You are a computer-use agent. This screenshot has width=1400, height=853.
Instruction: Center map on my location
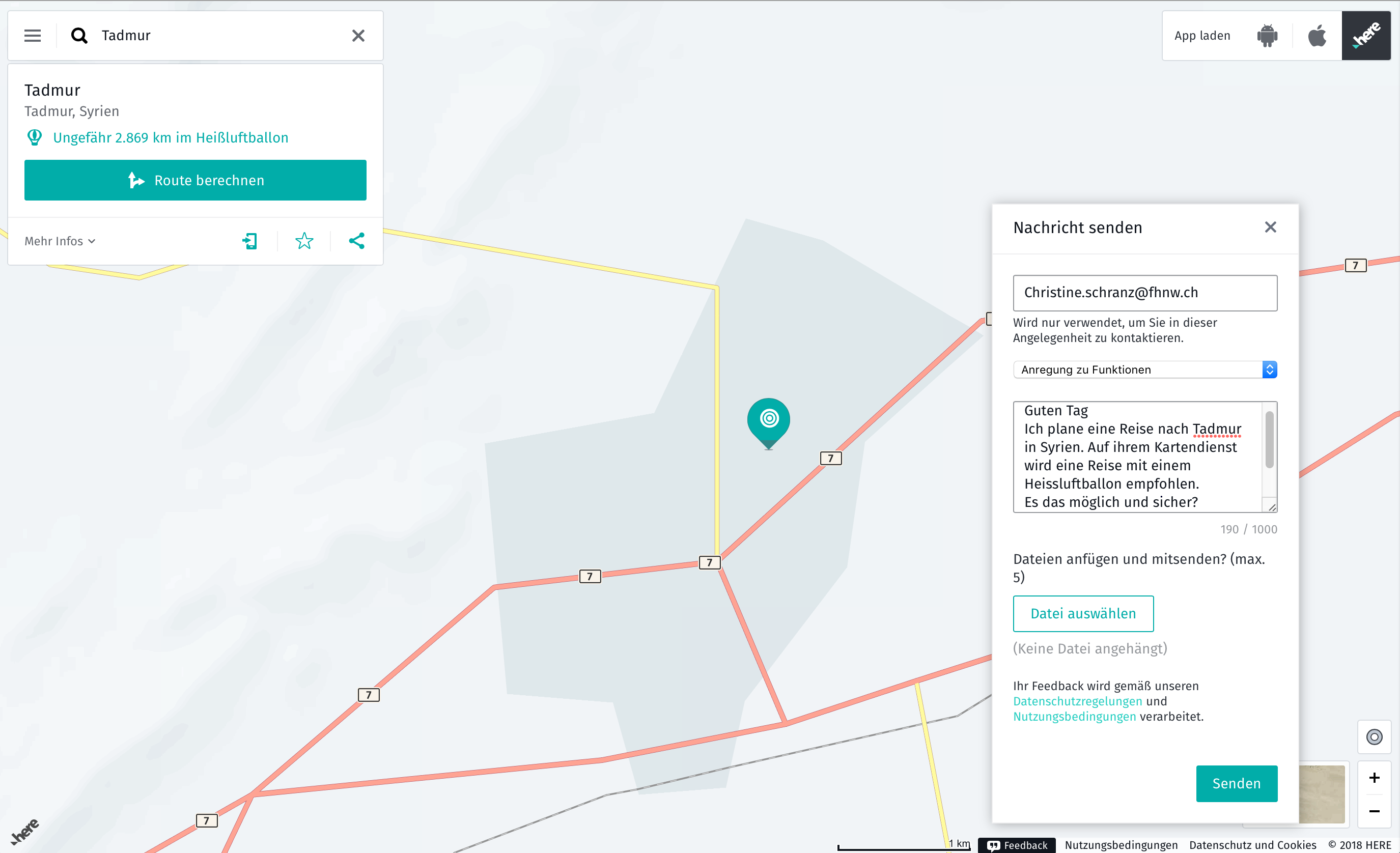(x=1374, y=737)
